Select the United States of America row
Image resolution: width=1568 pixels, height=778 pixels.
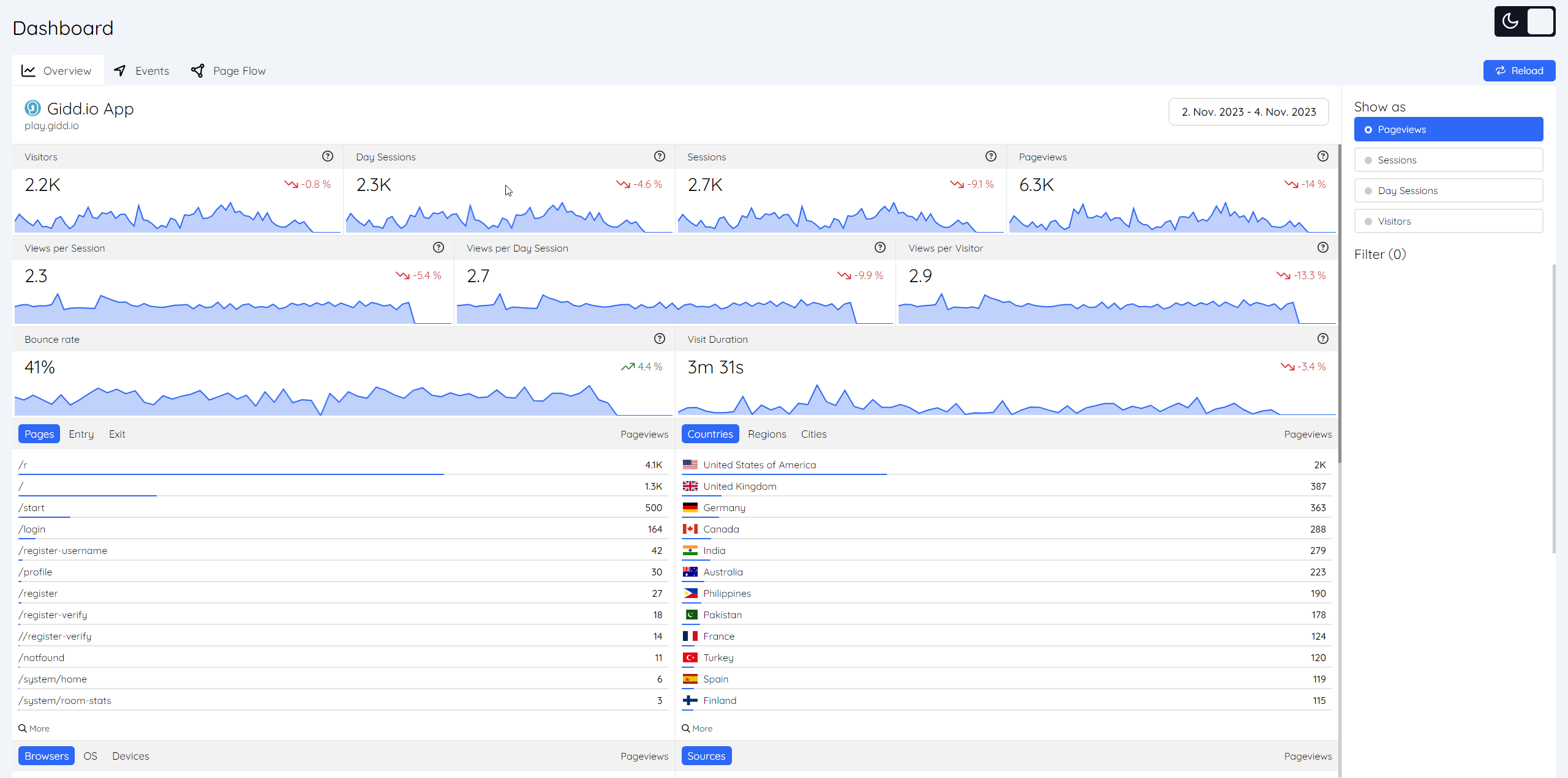click(x=759, y=464)
